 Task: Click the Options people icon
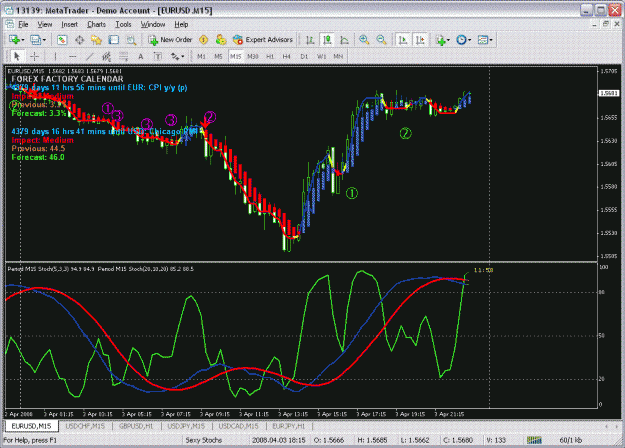tap(220, 40)
